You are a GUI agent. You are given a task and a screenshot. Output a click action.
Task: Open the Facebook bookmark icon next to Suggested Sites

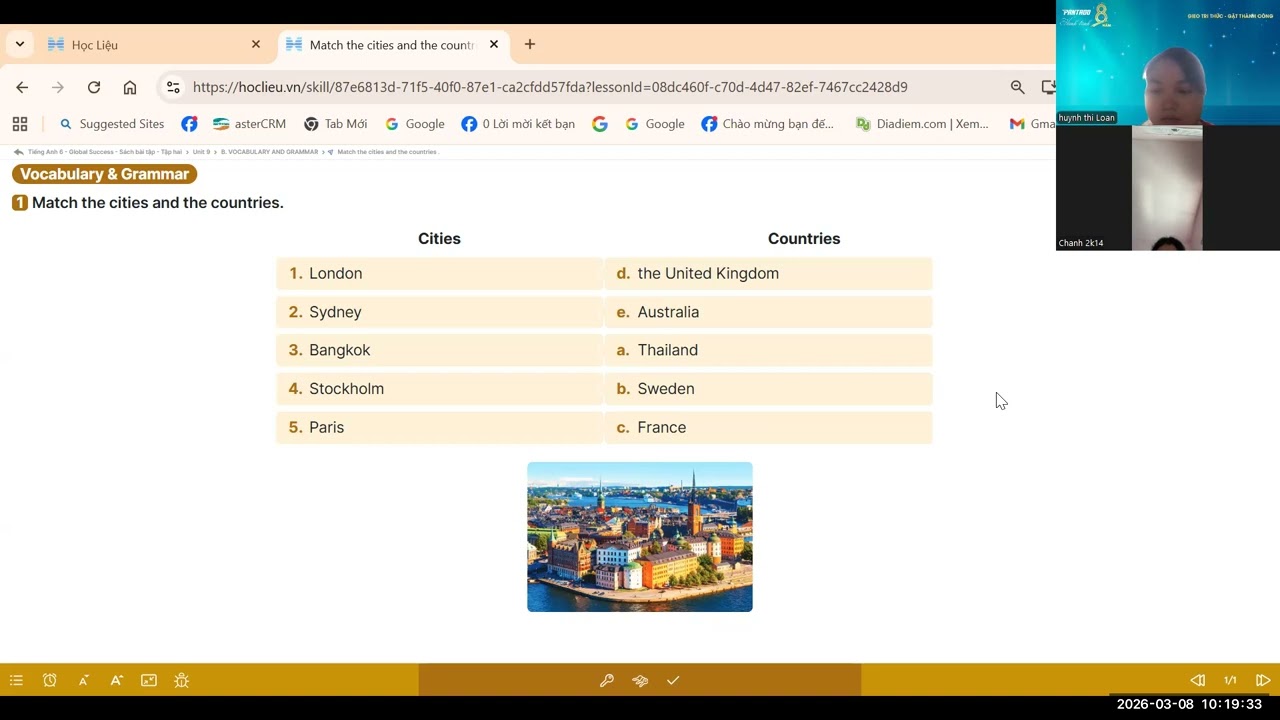[189, 124]
